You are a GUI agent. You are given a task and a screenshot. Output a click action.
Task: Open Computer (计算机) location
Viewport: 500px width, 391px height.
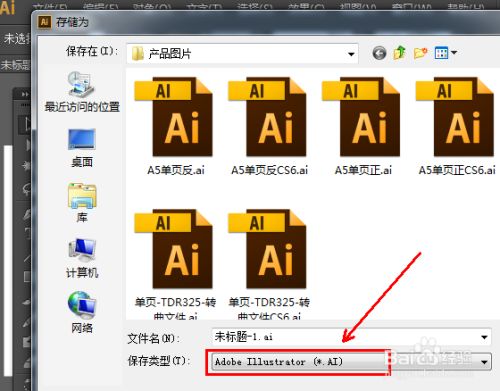82,258
